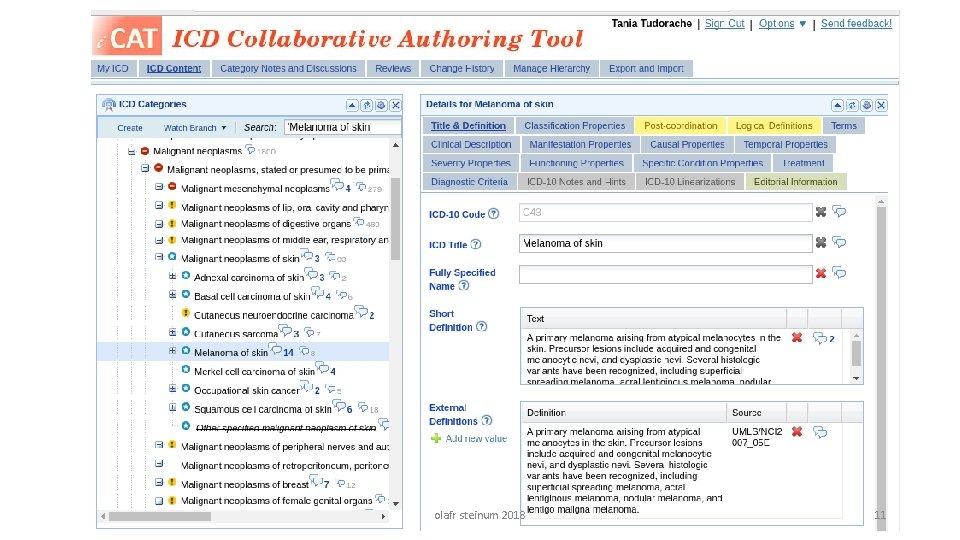Delete the UMLS external definition row
The width and height of the screenshot is (960, 540).
coord(797,432)
